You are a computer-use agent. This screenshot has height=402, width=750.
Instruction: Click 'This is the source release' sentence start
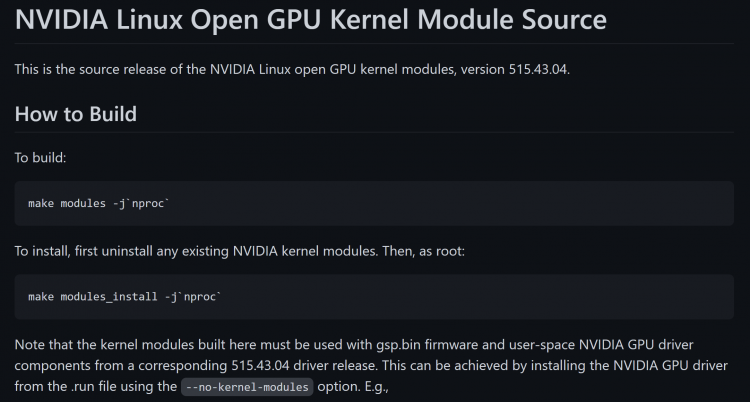[90, 68]
